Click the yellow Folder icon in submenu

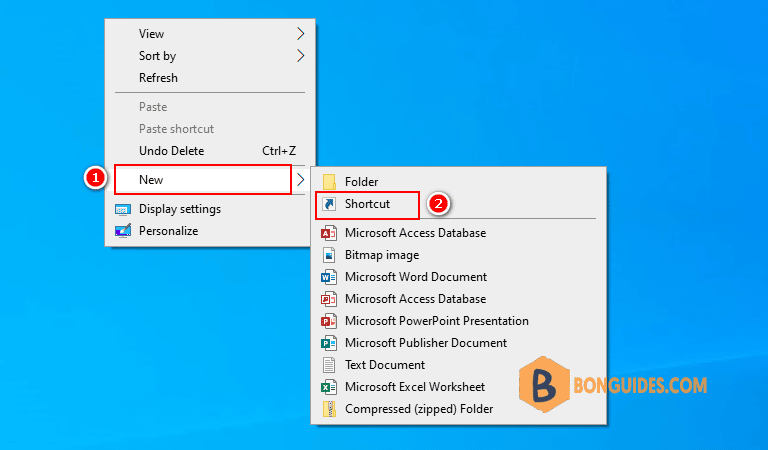click(329, 182)
